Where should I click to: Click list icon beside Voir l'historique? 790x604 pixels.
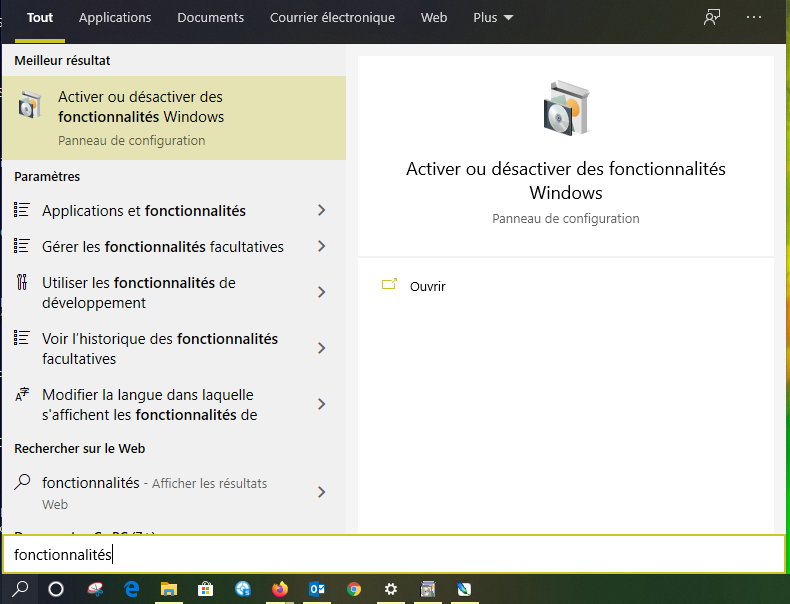22,338
